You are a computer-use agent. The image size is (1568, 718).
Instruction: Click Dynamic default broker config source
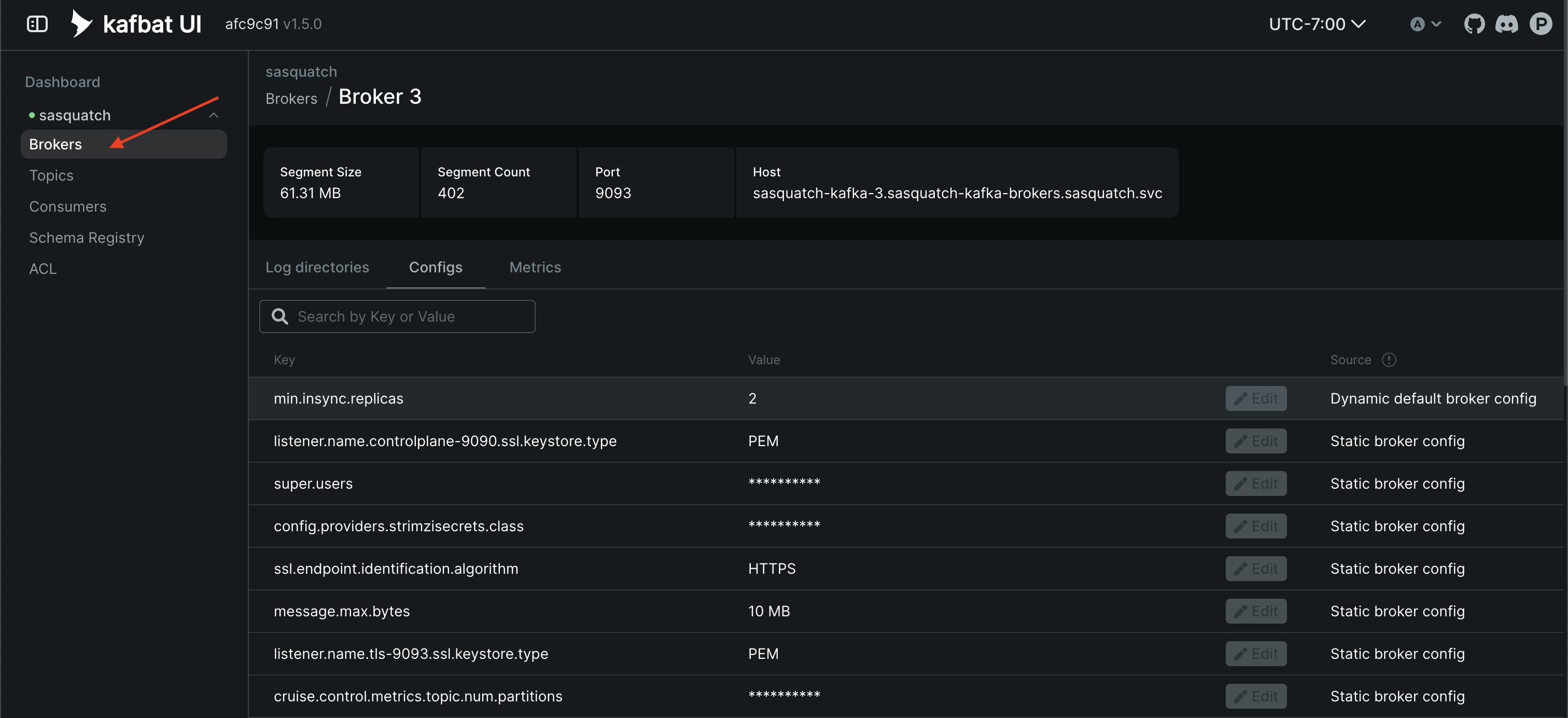(x=1433, y=398)
